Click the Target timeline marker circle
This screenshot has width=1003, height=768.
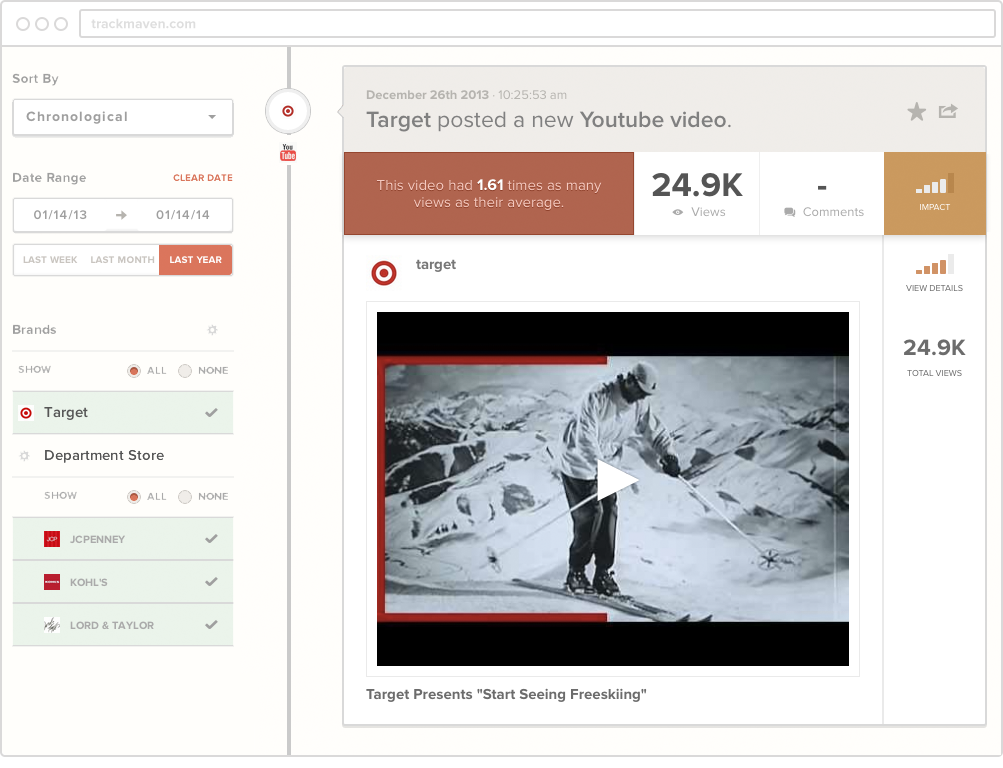[x=288, y=111]
